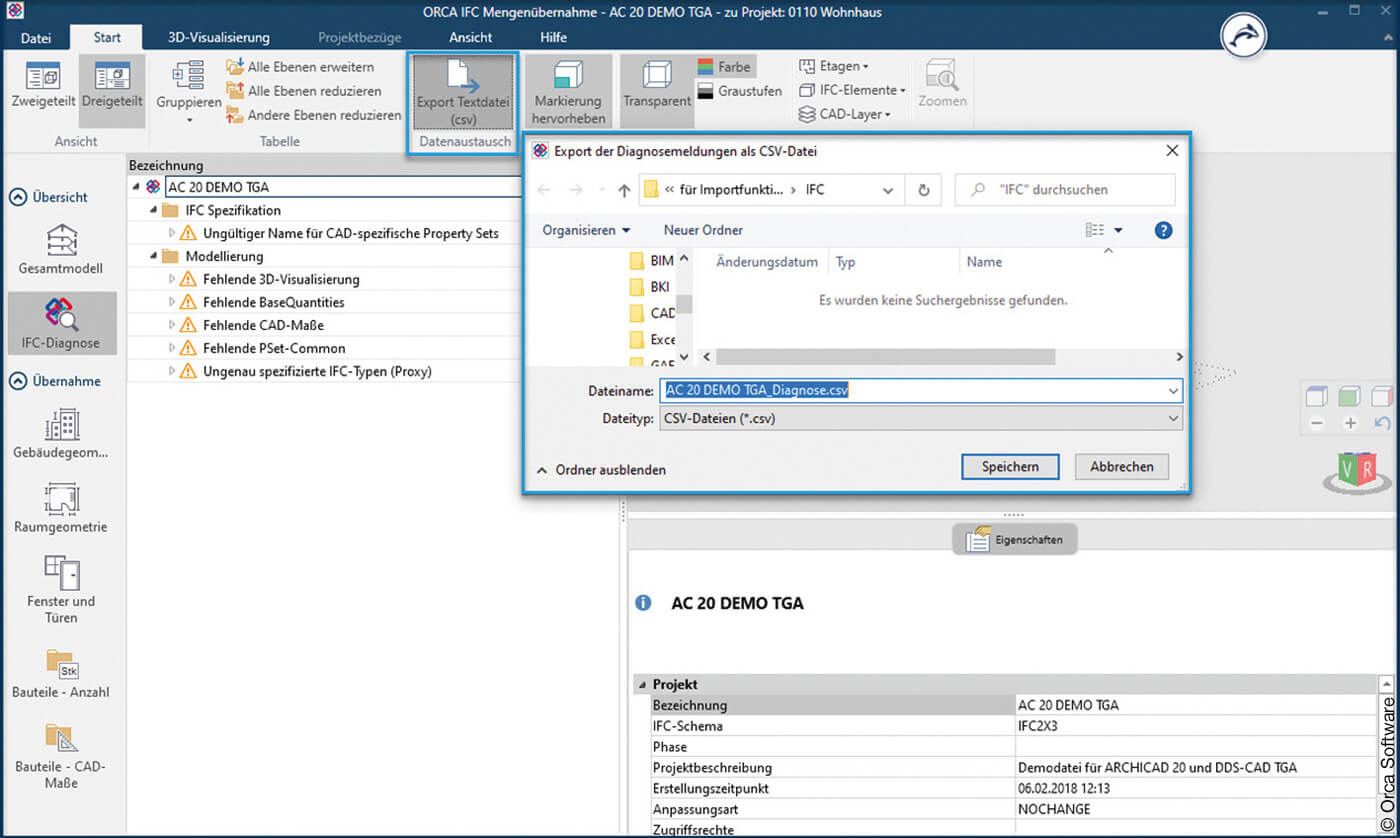Collapse the Modellierung folder node

click(x=153, y=256)
